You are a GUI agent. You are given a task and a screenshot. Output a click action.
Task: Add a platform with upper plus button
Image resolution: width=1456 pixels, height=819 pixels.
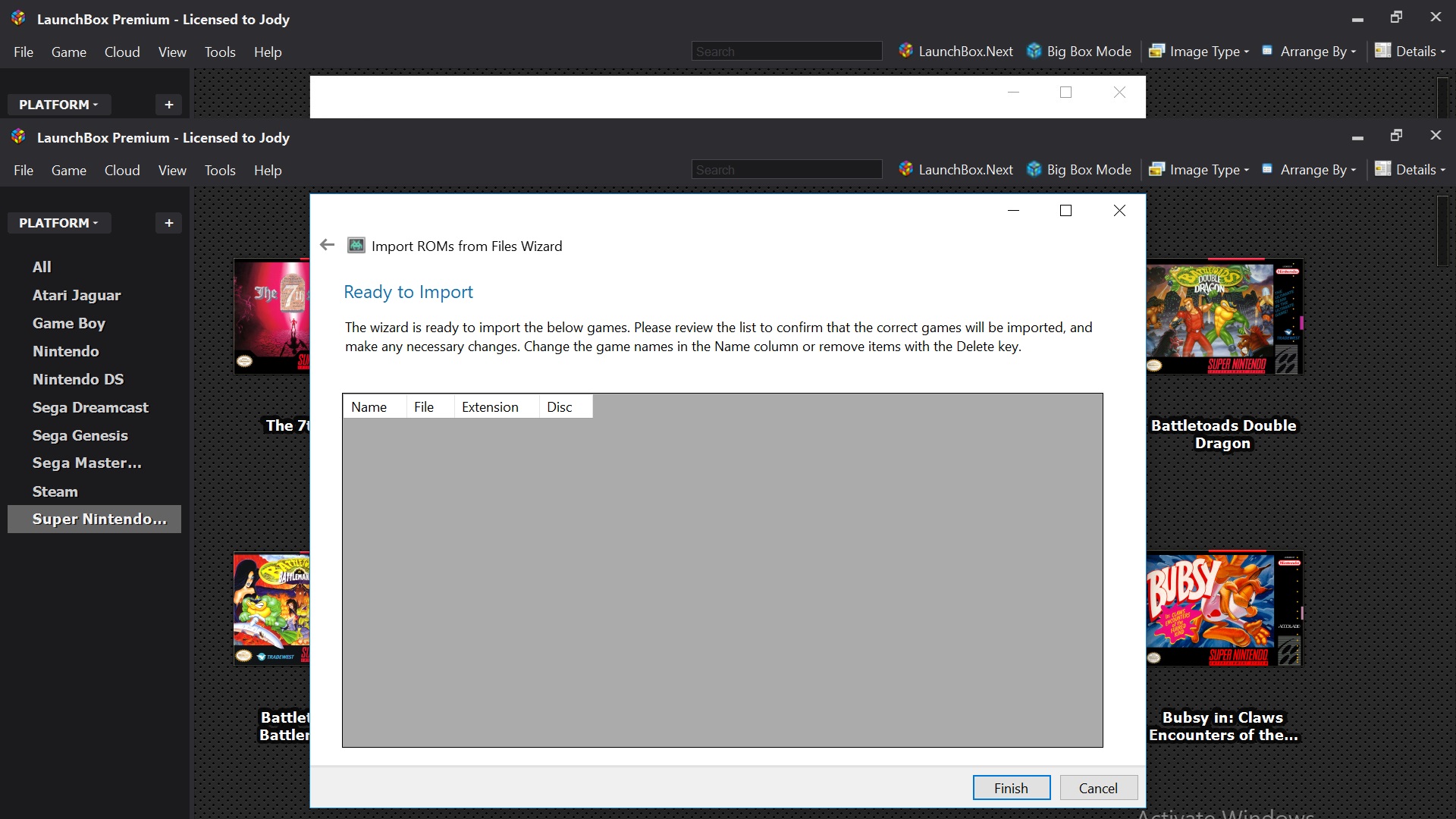point(168,105)
